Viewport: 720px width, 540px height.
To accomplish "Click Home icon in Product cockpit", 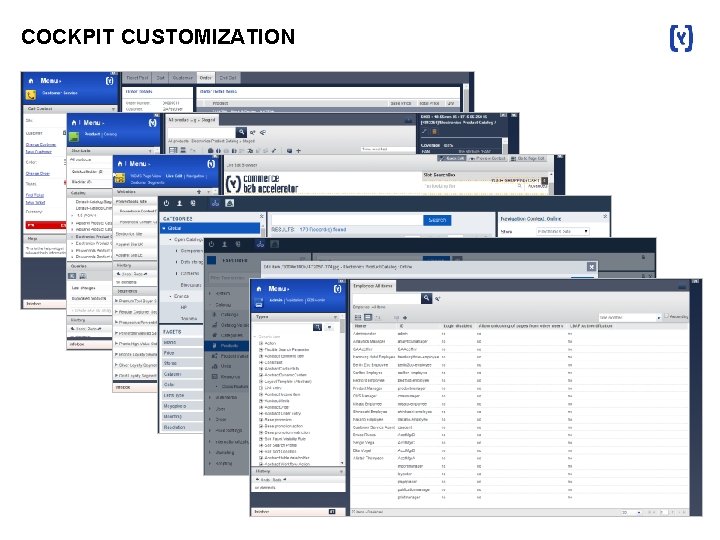I will click(x=74, y=123).
